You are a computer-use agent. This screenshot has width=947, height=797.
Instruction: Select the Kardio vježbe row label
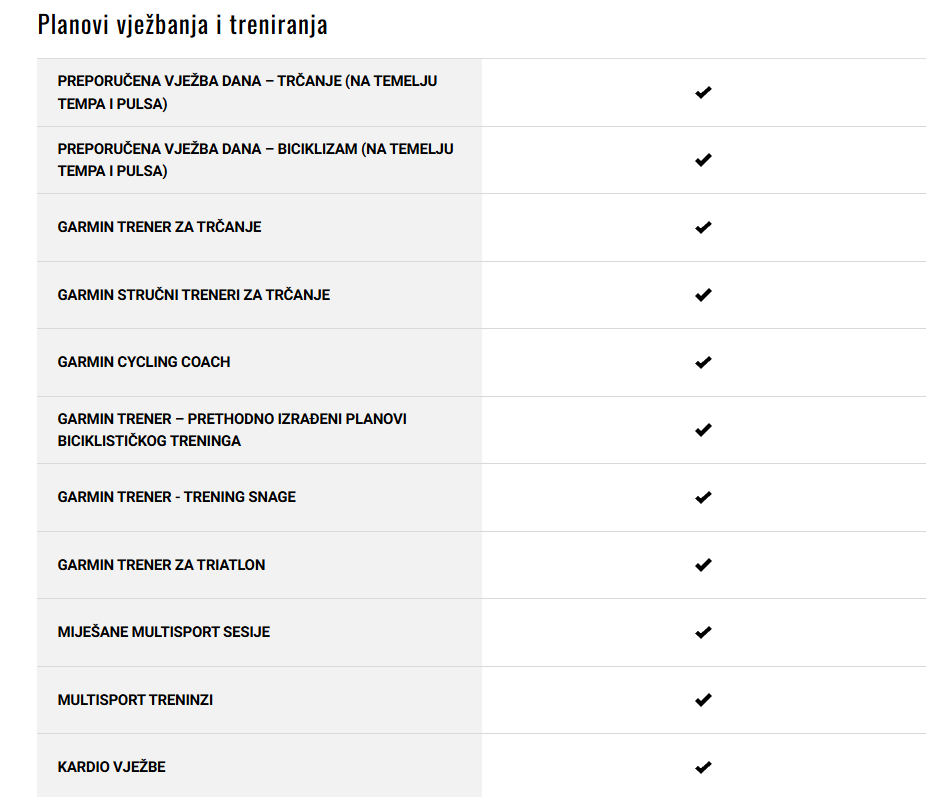tap(111, 767)
